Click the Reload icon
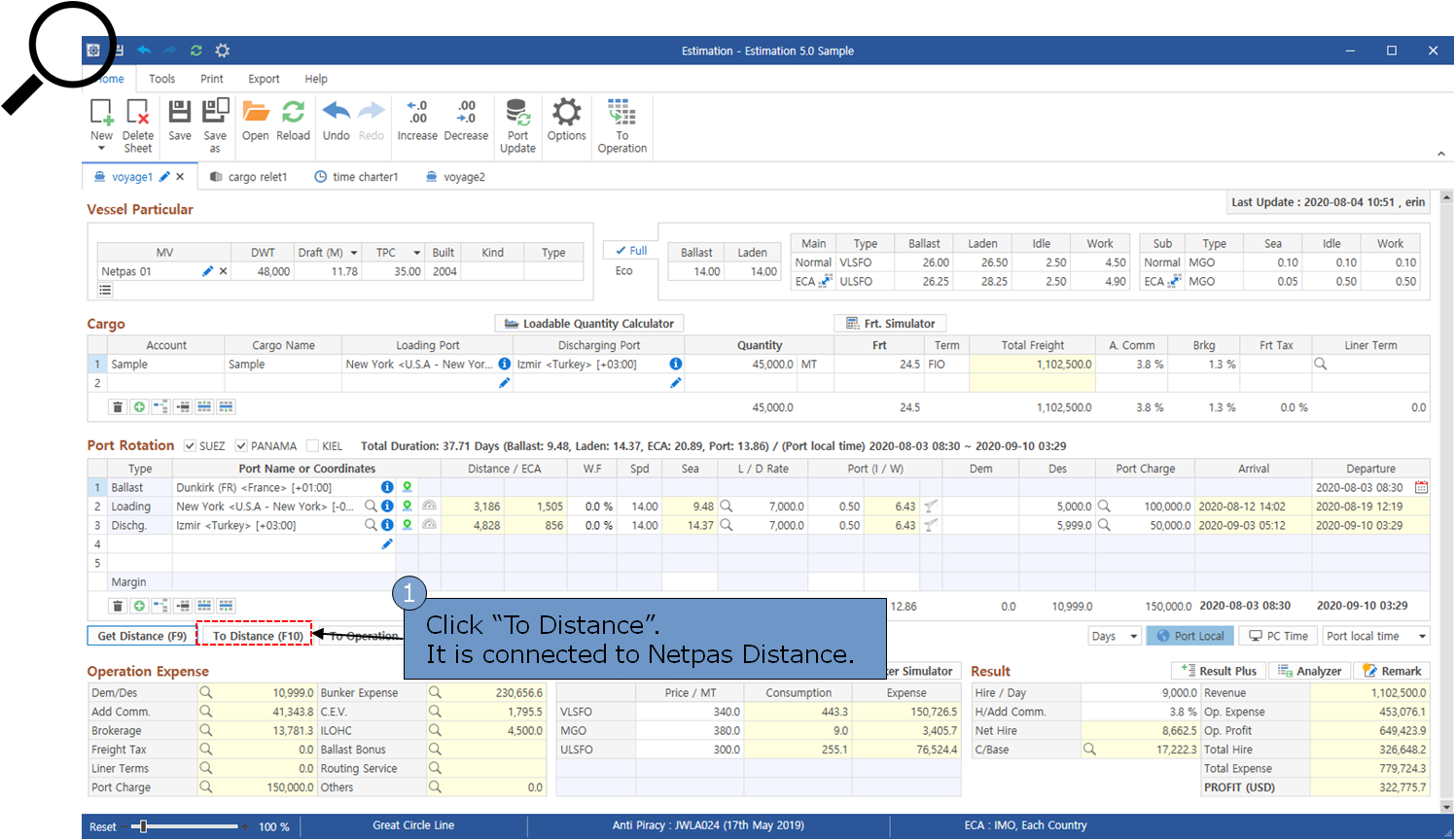 (293, 112)
